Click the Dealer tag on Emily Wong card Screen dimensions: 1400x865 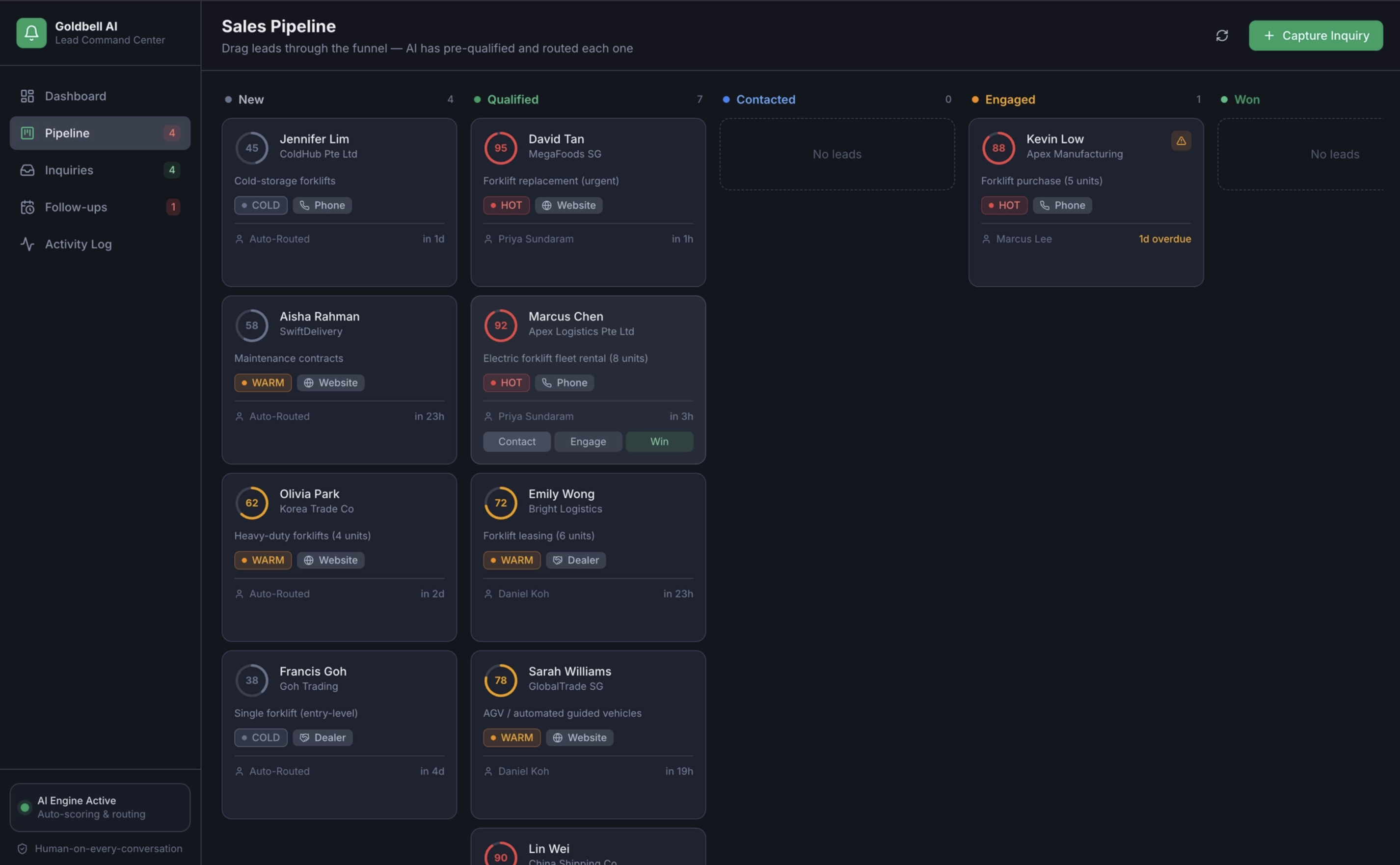point(576,560)
